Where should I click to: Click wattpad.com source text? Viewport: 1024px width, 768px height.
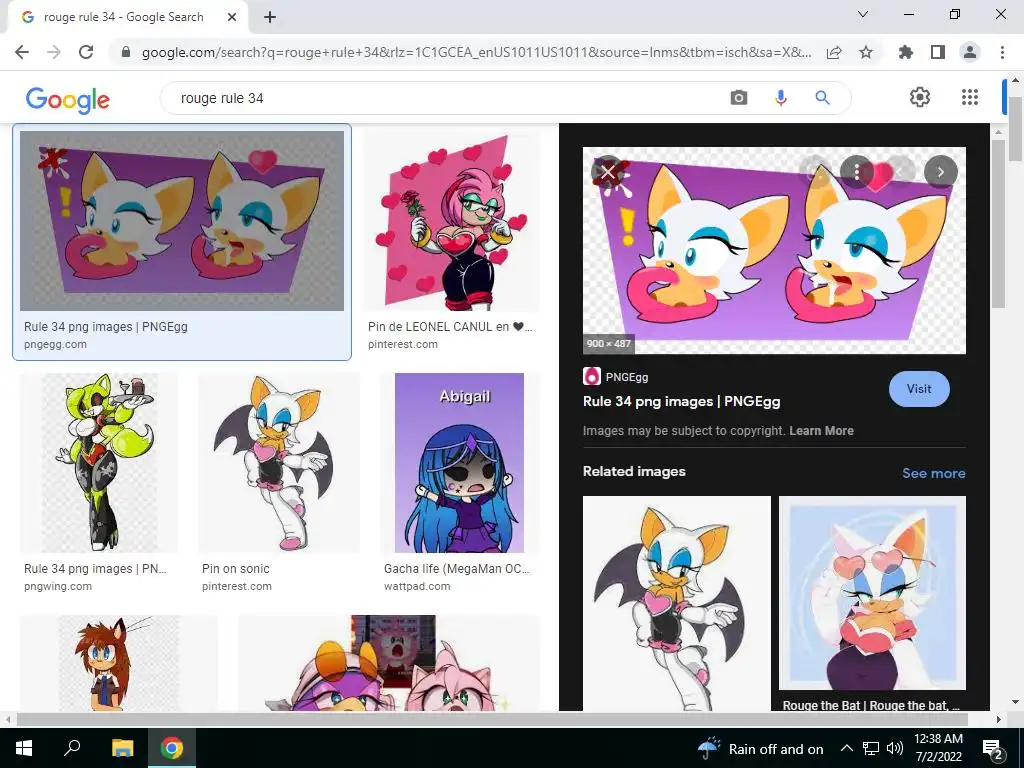417,586
